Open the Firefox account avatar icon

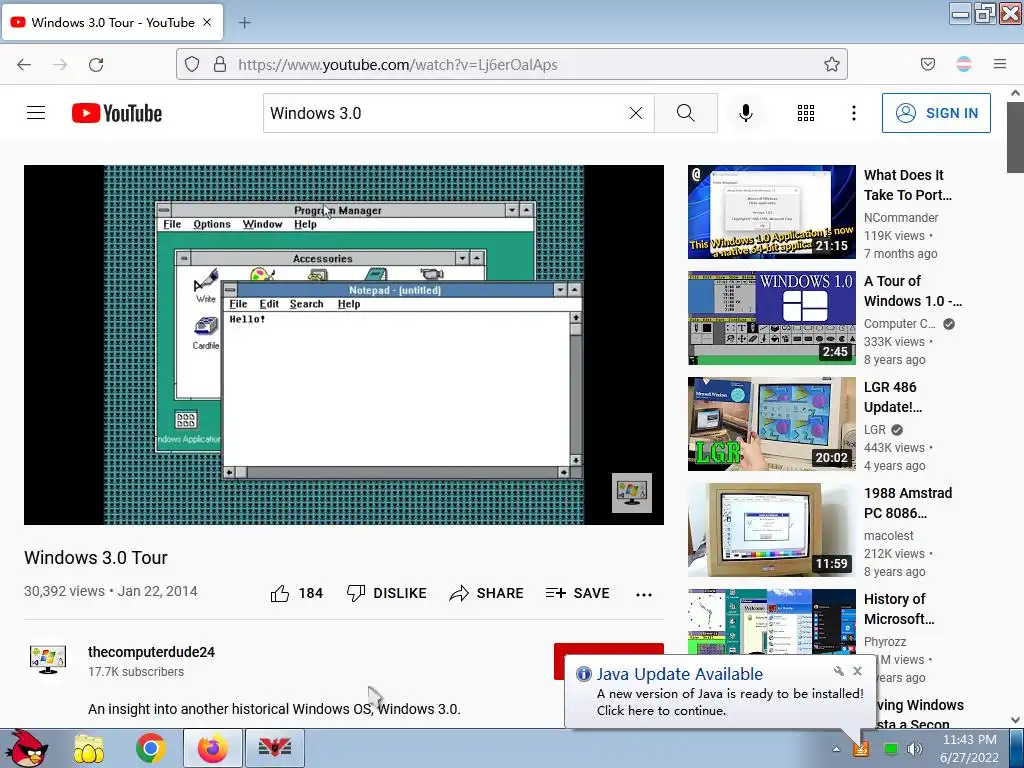(x=964, y=64)
